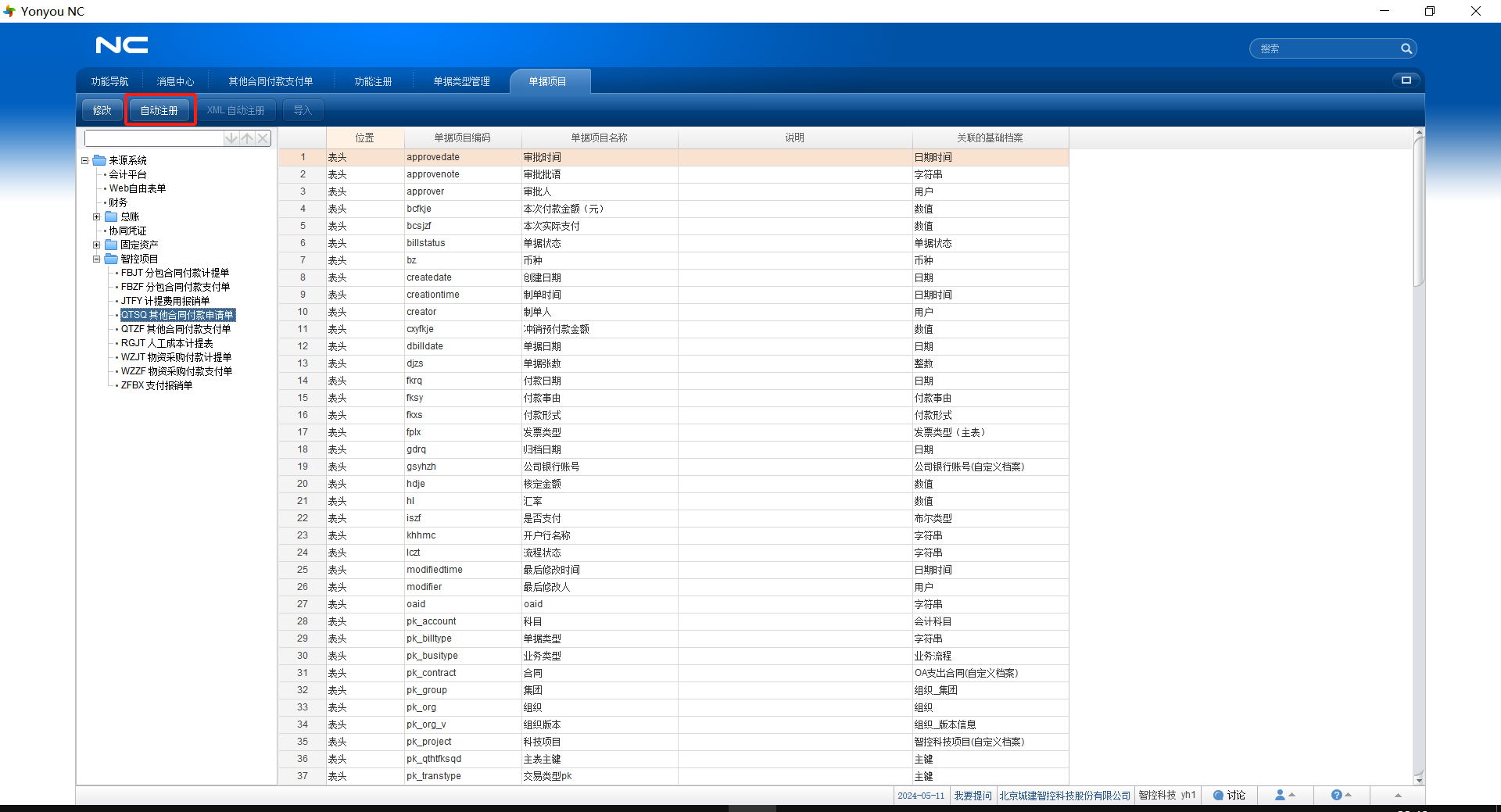Click the 公司银行账号(自定义档案) cell
This screenshot has width=1501, height=812.
coord(991,467)
